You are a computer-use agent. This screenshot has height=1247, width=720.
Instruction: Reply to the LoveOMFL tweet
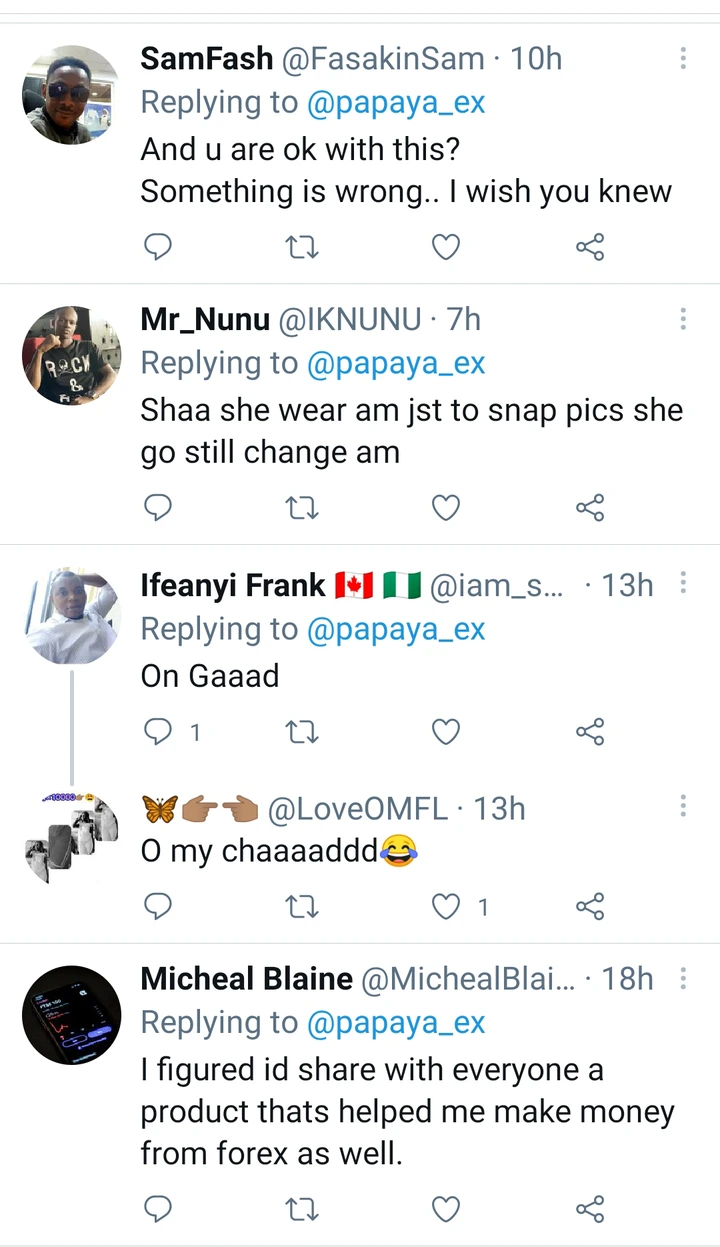[x=158, y=906]
